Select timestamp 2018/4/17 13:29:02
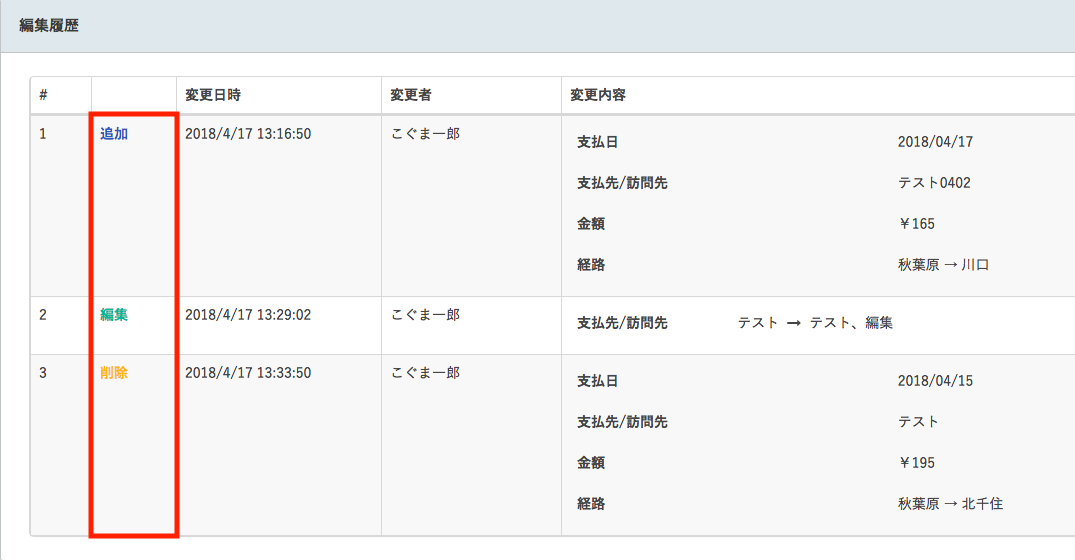1075x560 pixels. (248, 315)
